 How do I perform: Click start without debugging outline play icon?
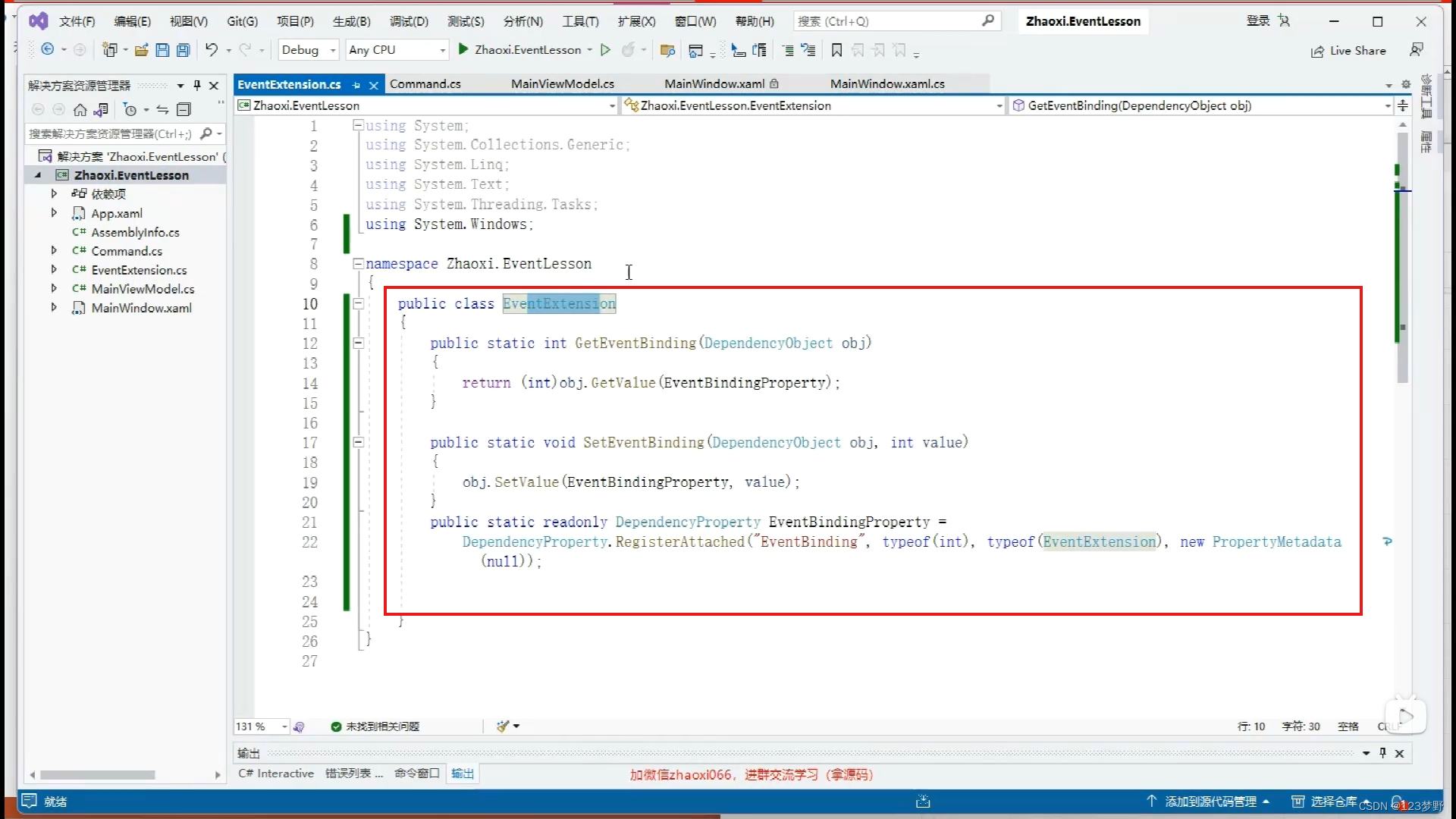tap(605, 49)
